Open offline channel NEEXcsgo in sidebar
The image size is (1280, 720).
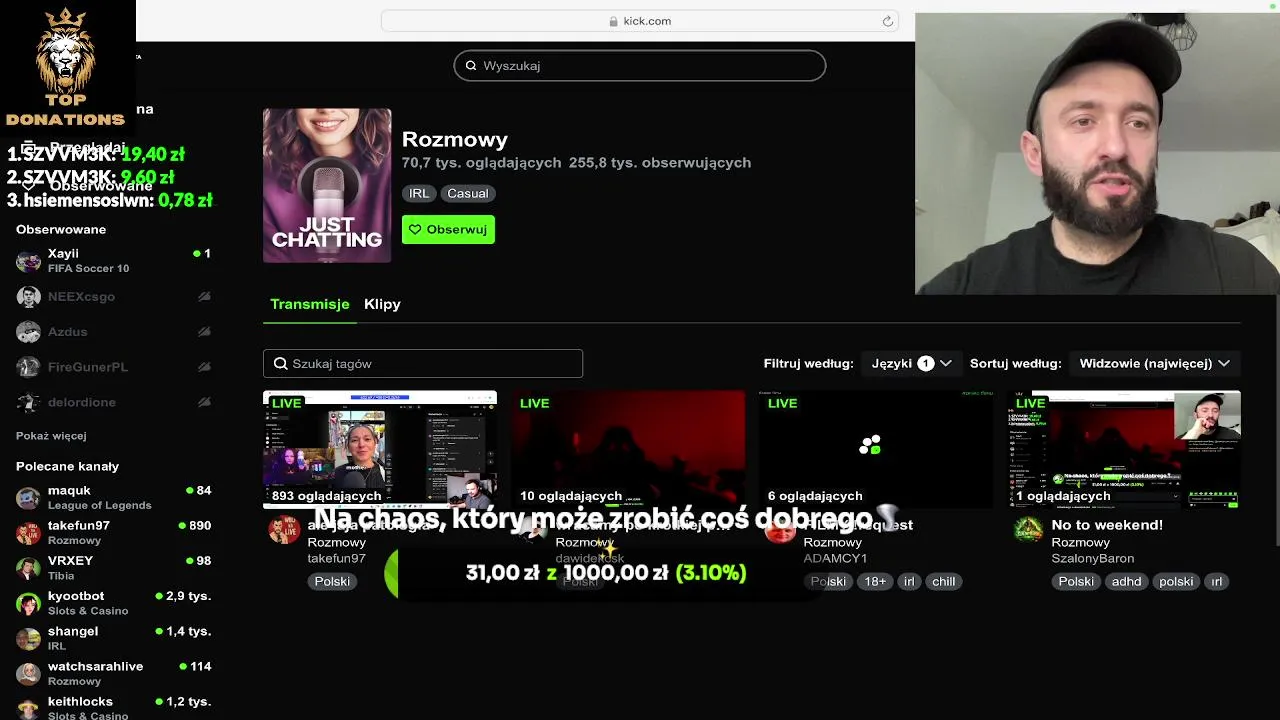click(x=114, y=297)
